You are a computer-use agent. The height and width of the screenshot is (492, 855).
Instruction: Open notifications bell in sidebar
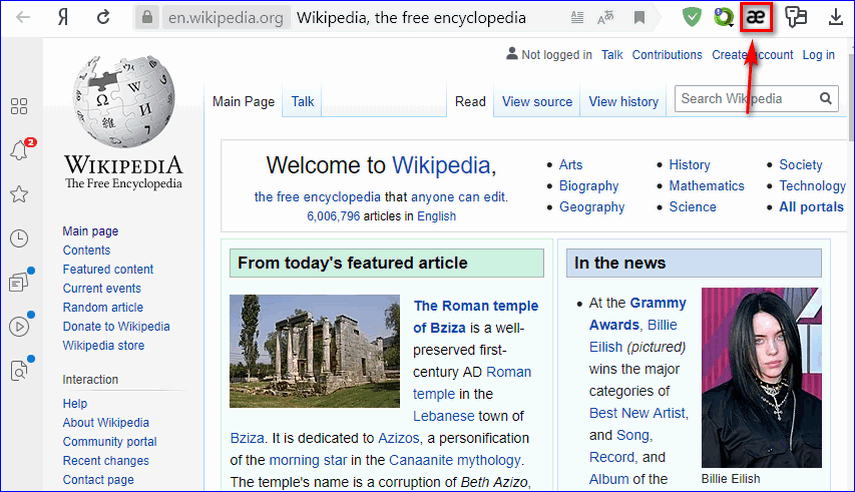(x=19, y=151)
